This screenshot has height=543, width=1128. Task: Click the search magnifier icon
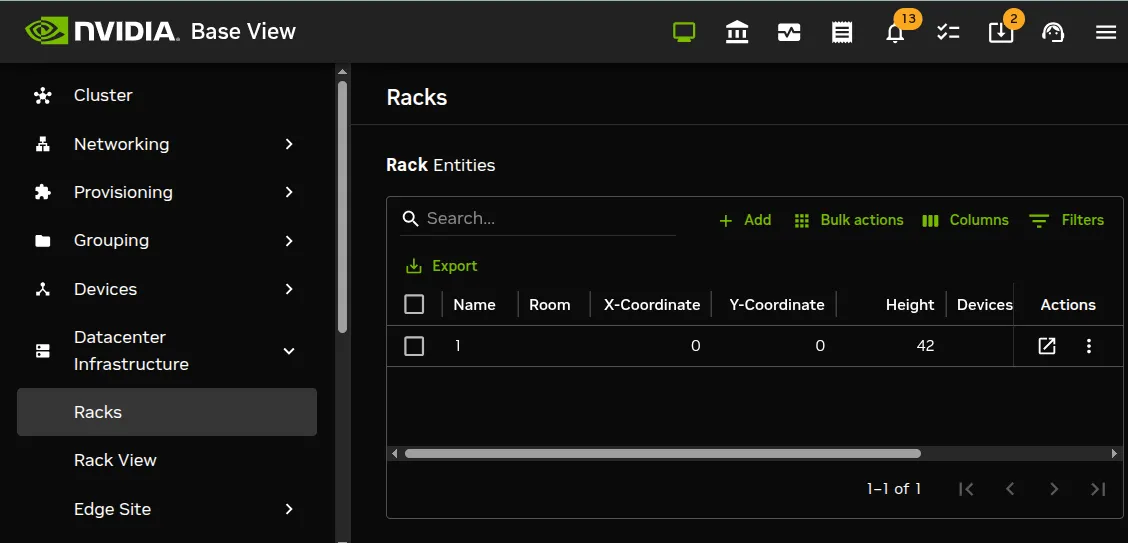pyautogui.click(x=411, y=219)
